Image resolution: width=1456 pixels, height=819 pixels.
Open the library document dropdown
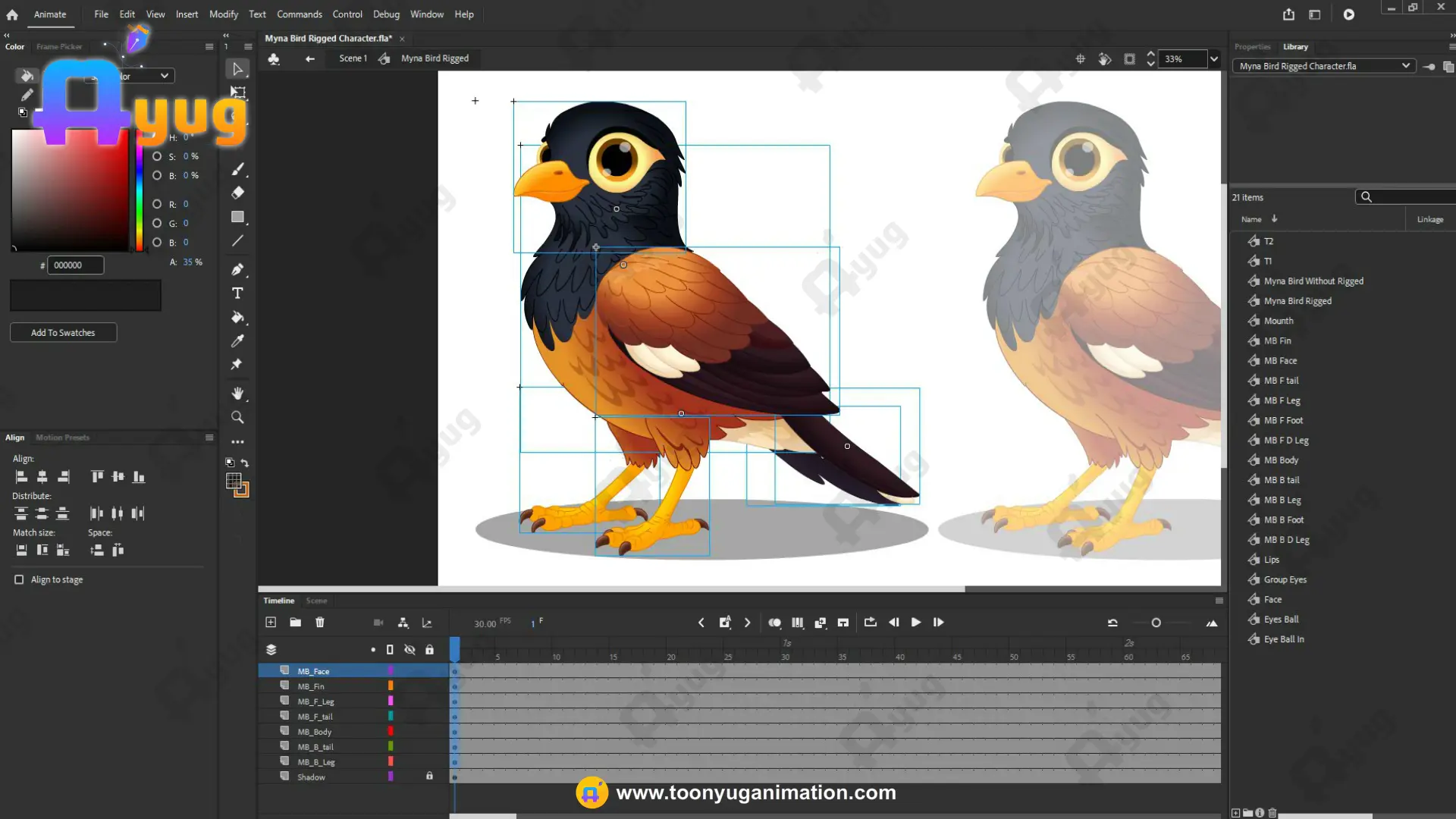pyautogui.click(x=1323, y=66)
